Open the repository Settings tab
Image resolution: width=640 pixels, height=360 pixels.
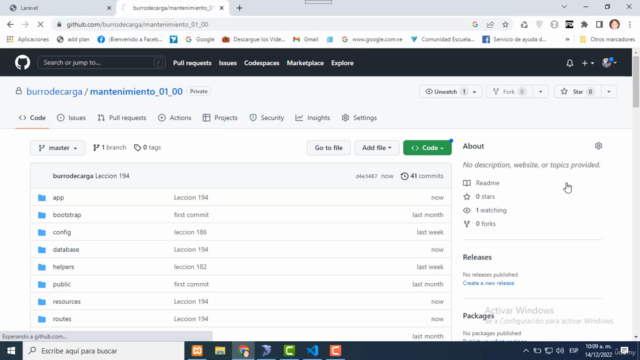click(x=359, y=118)
